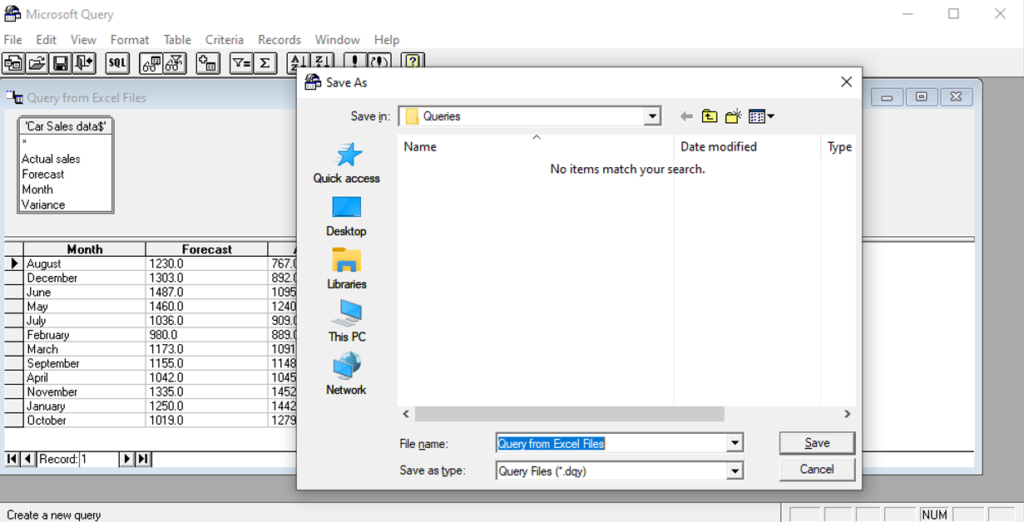Select 'Month' field in table list
Viewport: 1024px width, 522px height.
37,189
